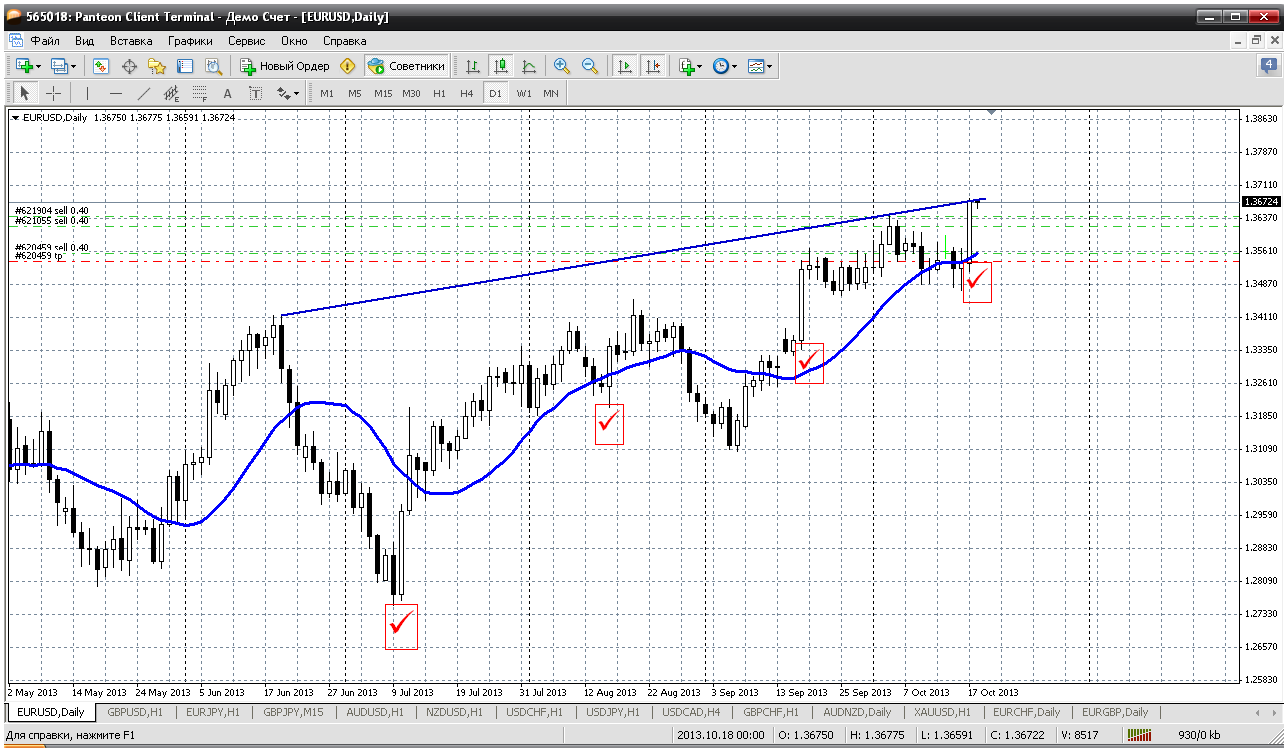
Task: Select the vertical line tool
Action: point(87,93)
